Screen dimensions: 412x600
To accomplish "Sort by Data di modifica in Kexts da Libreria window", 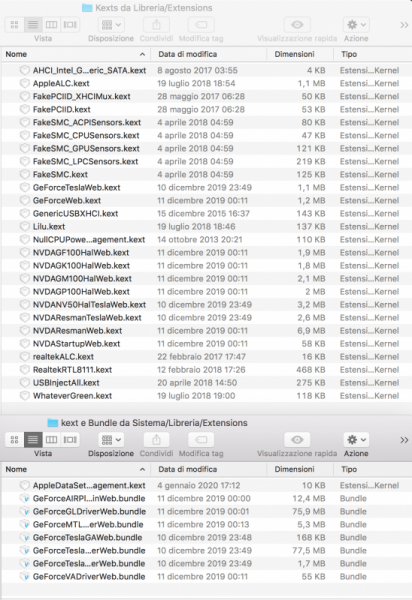I will (187, 54).
